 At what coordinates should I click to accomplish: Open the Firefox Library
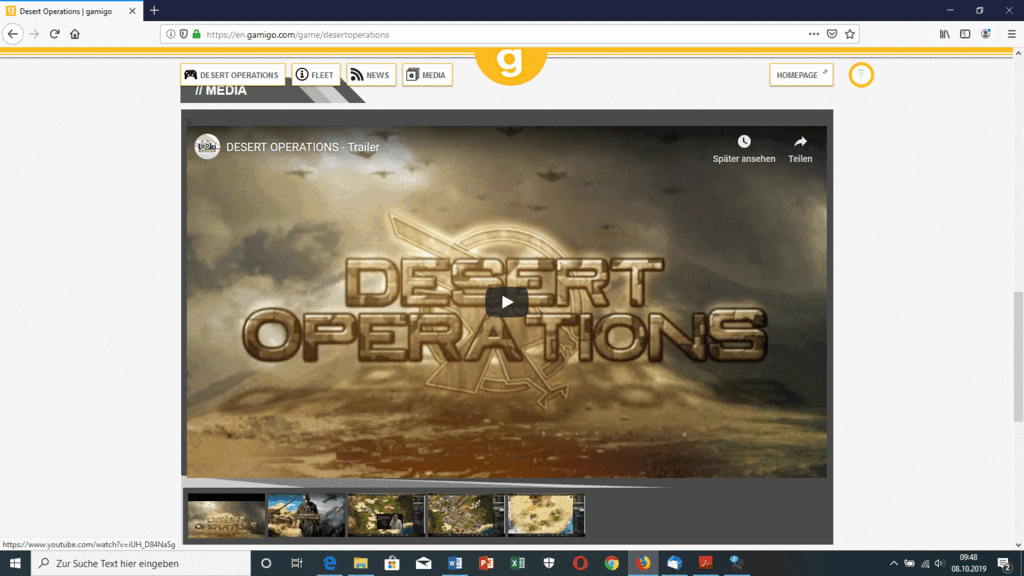point(944,34)
